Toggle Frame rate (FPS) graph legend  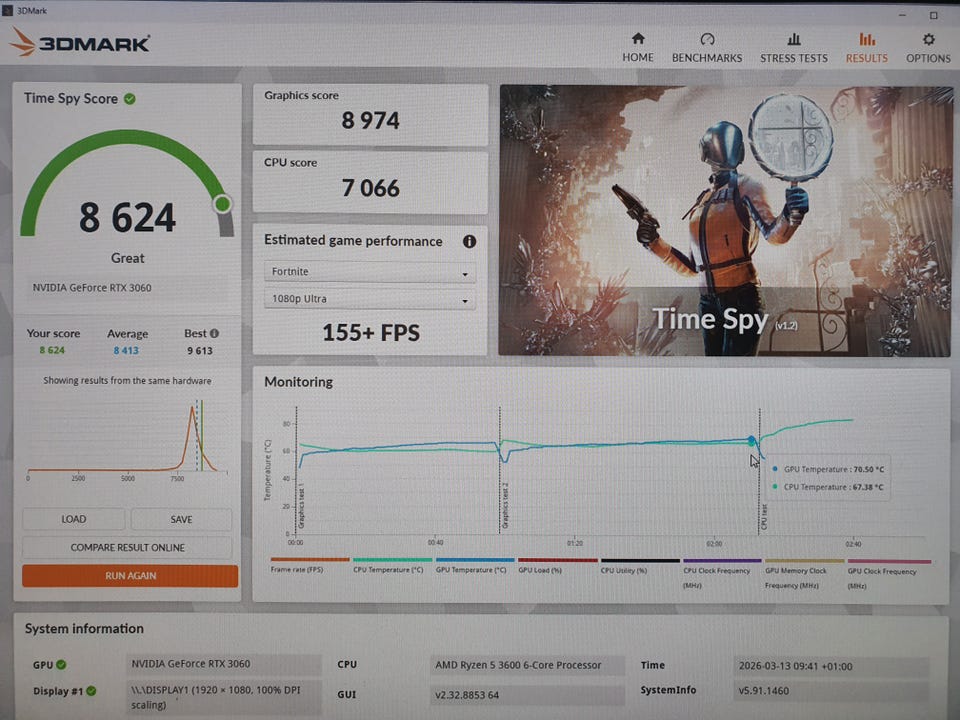(309, 566)
